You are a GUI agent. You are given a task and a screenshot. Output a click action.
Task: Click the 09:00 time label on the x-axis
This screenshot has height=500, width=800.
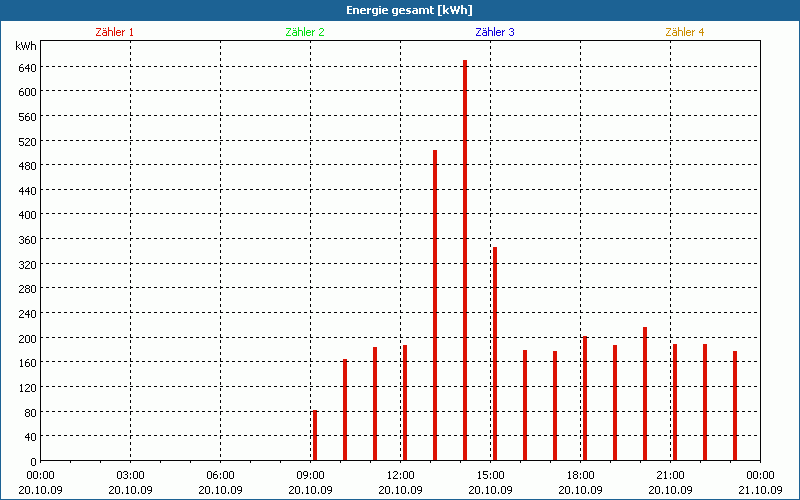pos(311,476)
